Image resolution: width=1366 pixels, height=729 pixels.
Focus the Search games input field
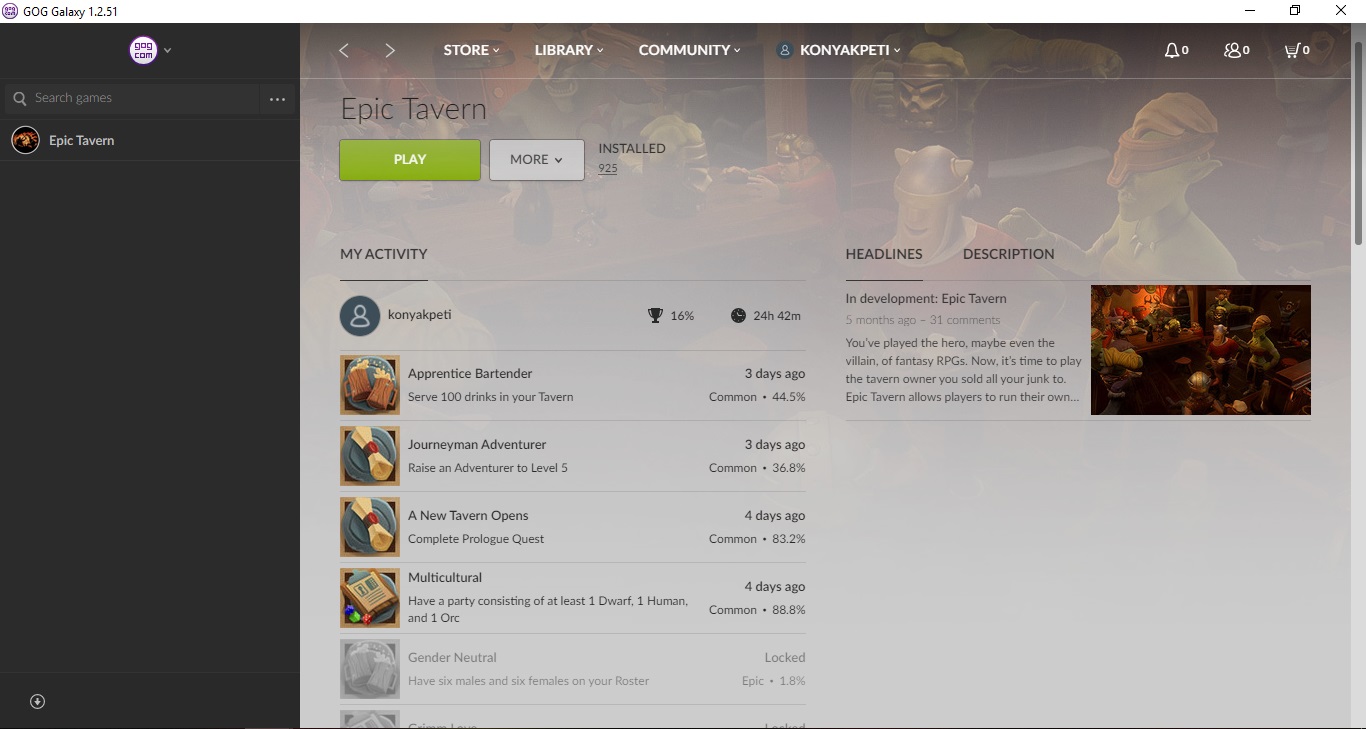pyautogui.click(x=140, y=98)
